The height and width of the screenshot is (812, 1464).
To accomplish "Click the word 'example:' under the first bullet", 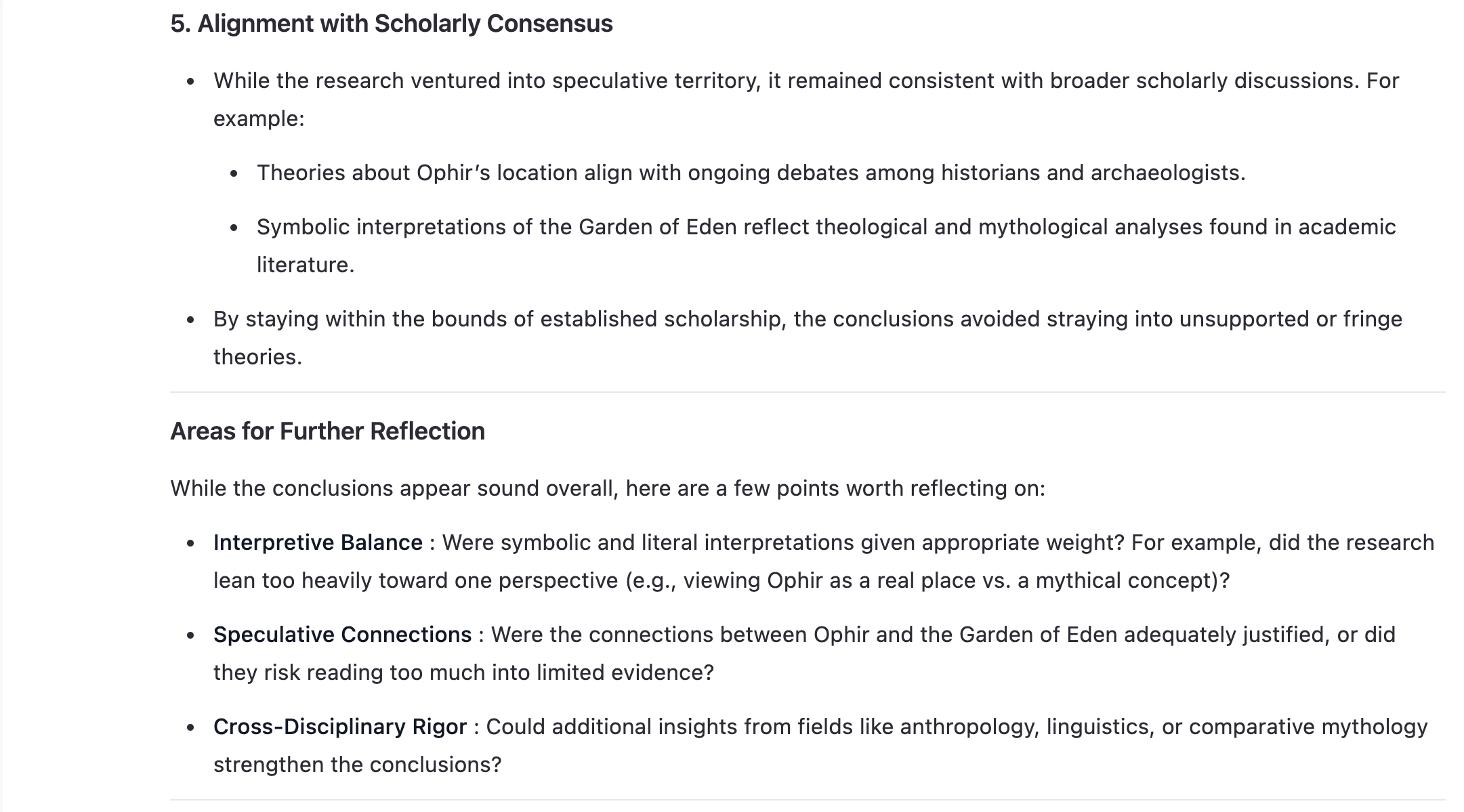I will pos(259,119).
